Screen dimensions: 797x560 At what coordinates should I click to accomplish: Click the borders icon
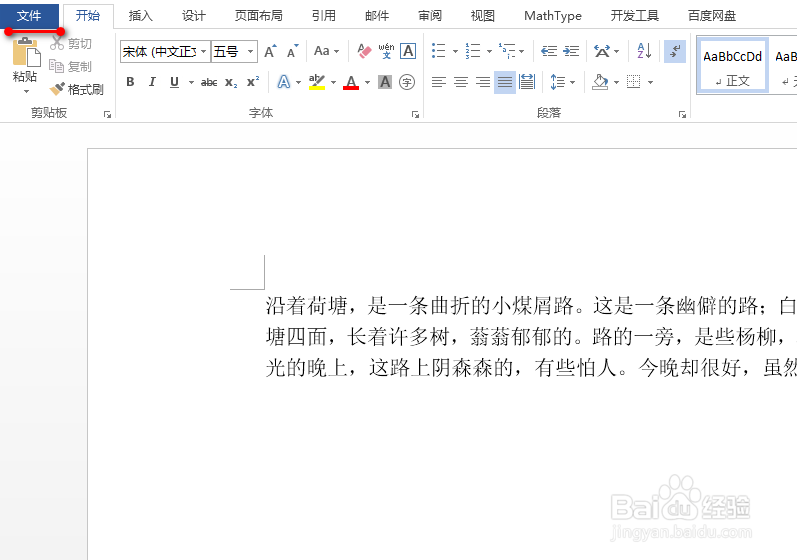coord(633,82)
